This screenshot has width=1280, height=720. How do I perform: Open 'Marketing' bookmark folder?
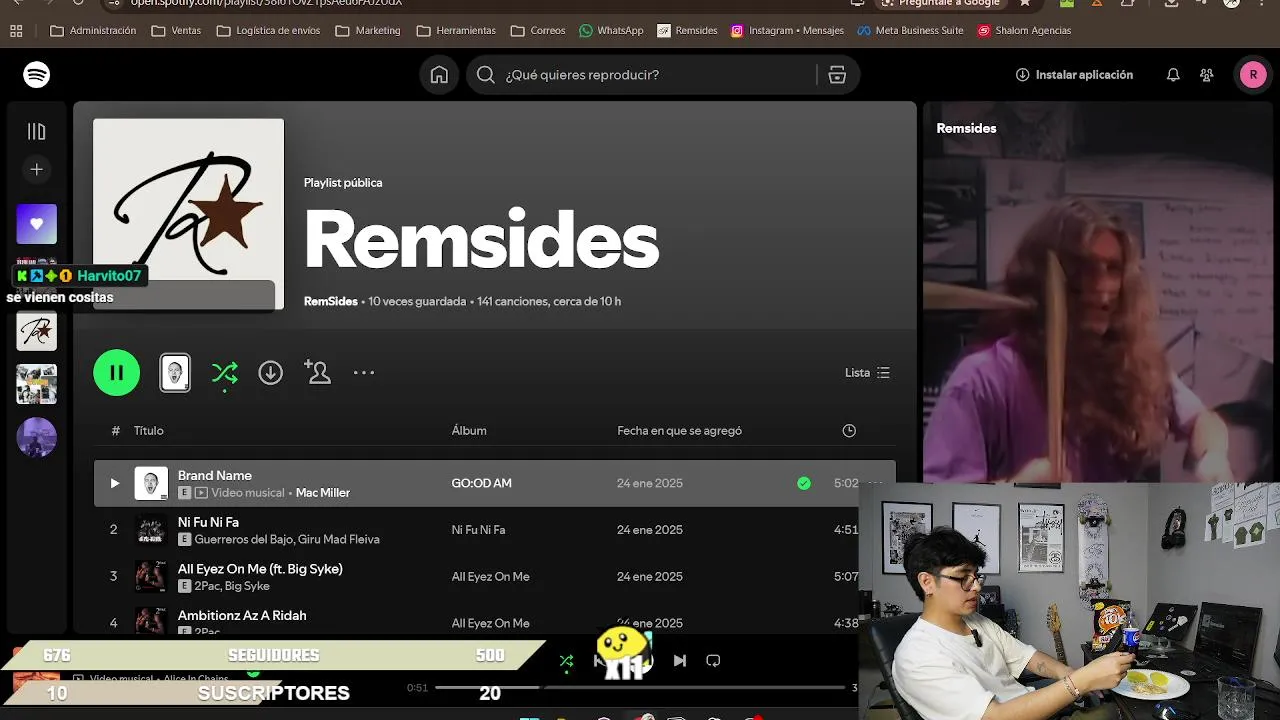click(368, 31)
